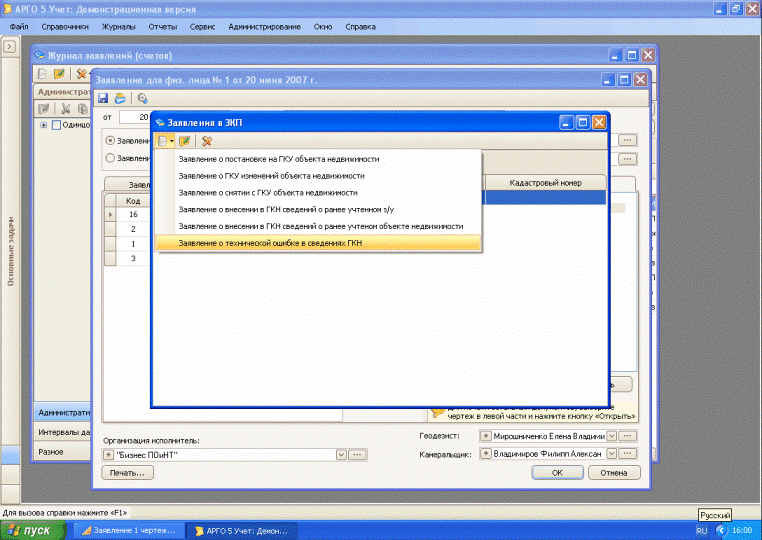
Task: Click delete icon in Журнал заявлений toolbar
Action: tap(81, 73)
